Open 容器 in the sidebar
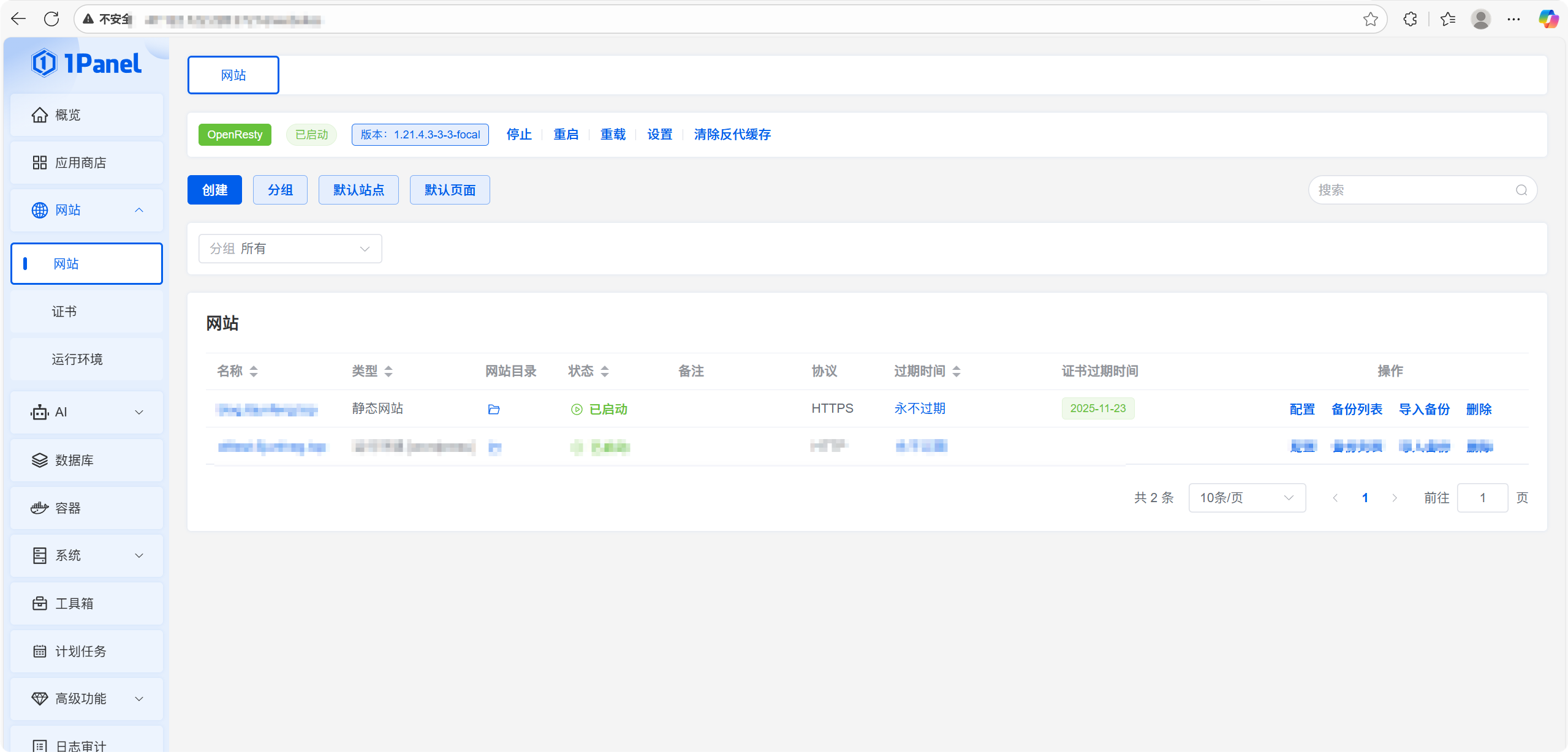 (x=68, y=508)
